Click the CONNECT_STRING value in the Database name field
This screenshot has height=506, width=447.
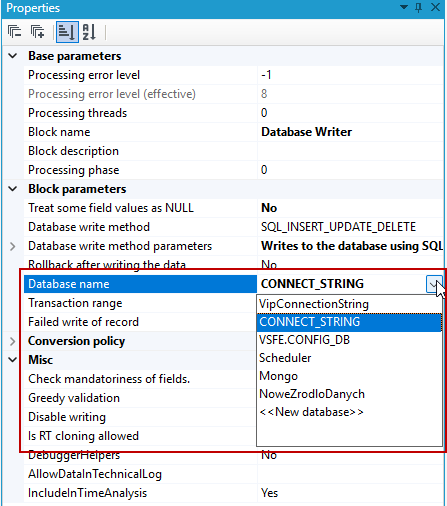point(341,284)
